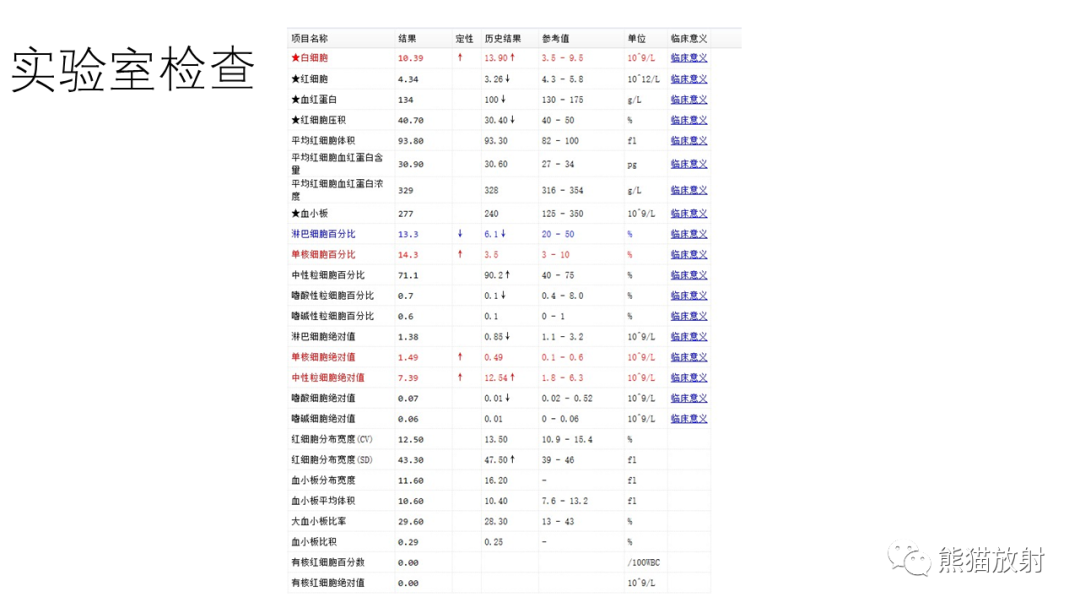Open 临床意义 link for 红细胞 row
Image resolution: width=1080 pixels, height=608 pixels.
pos(689,78)
